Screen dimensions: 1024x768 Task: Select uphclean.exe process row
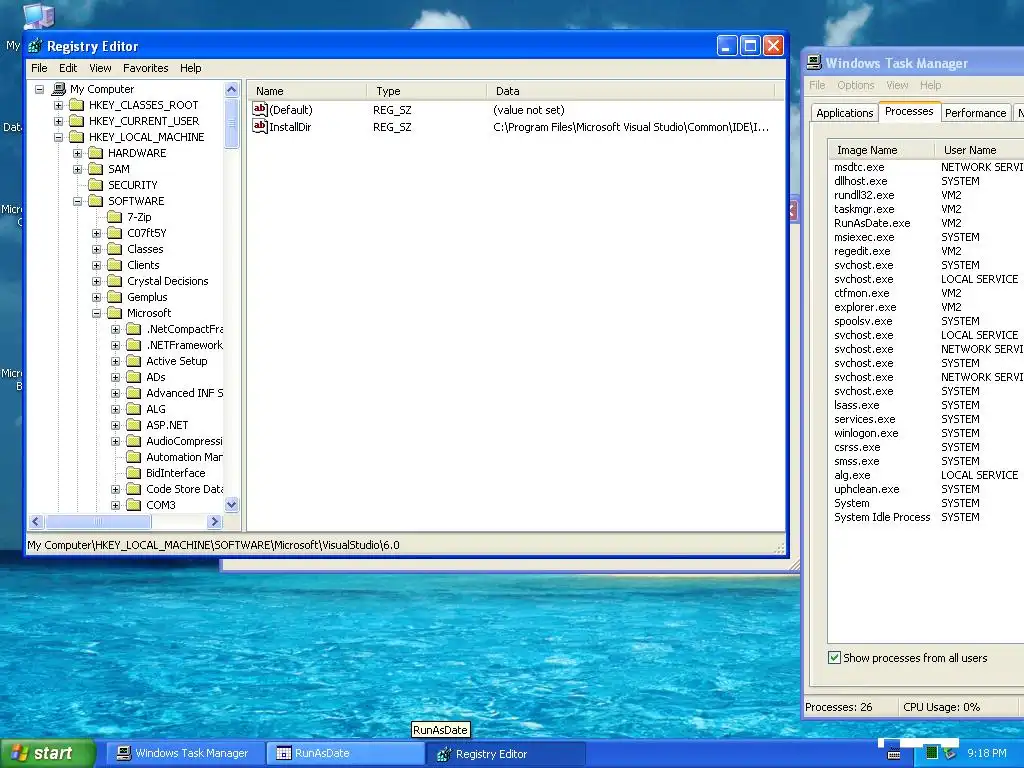tap(926, 489)
